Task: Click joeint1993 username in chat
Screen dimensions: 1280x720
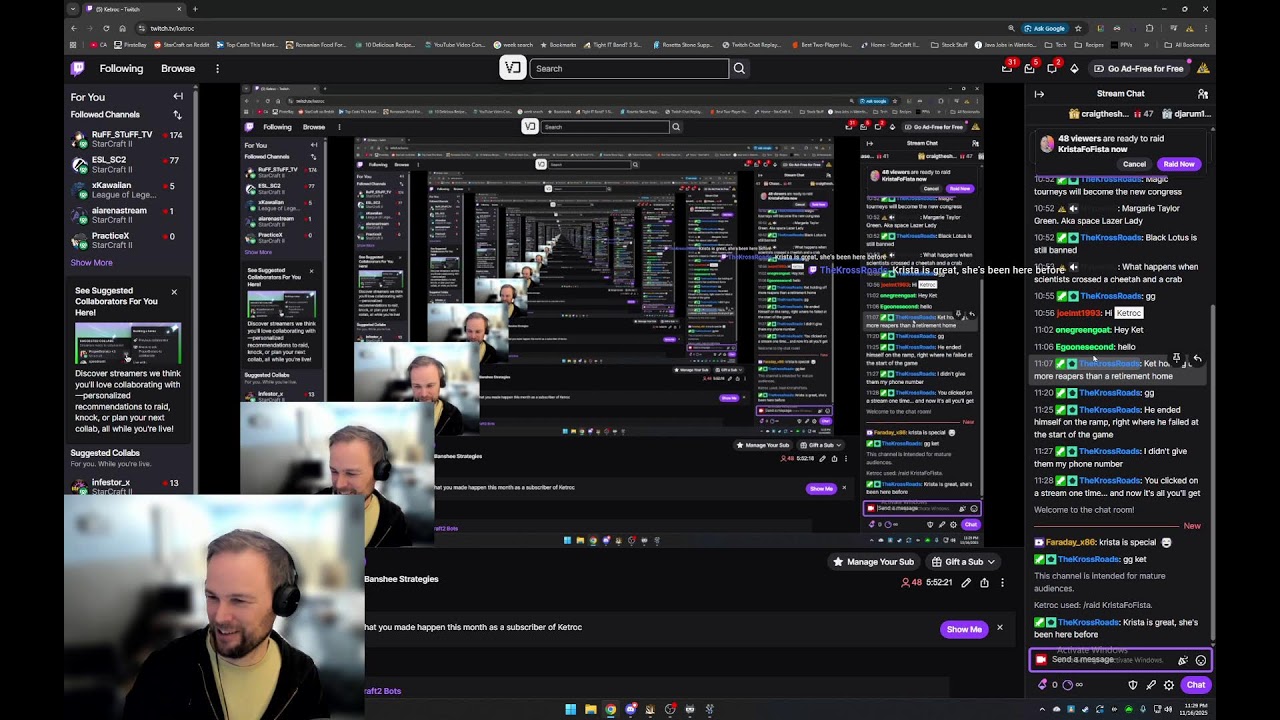Action: [1080, 313]
